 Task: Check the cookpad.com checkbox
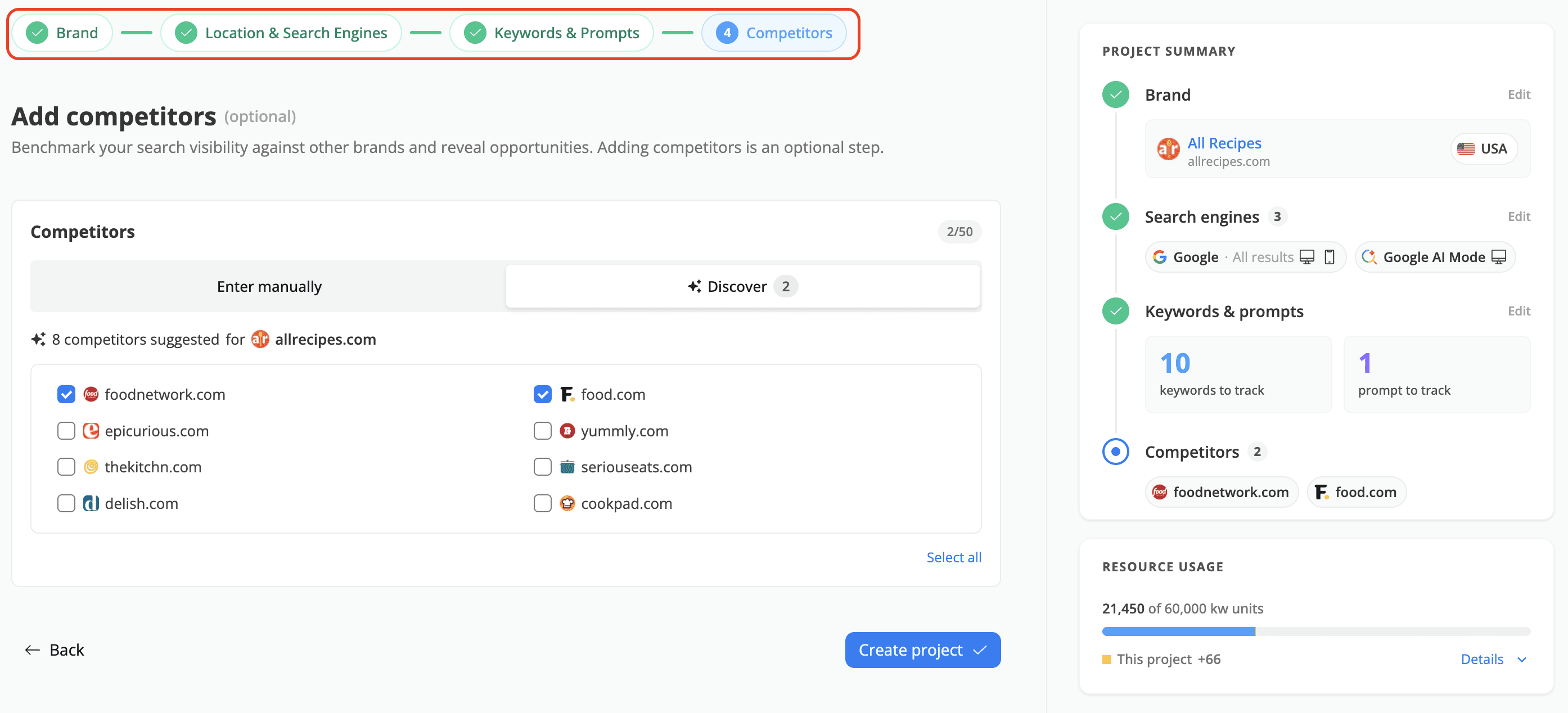click(542, 503)
